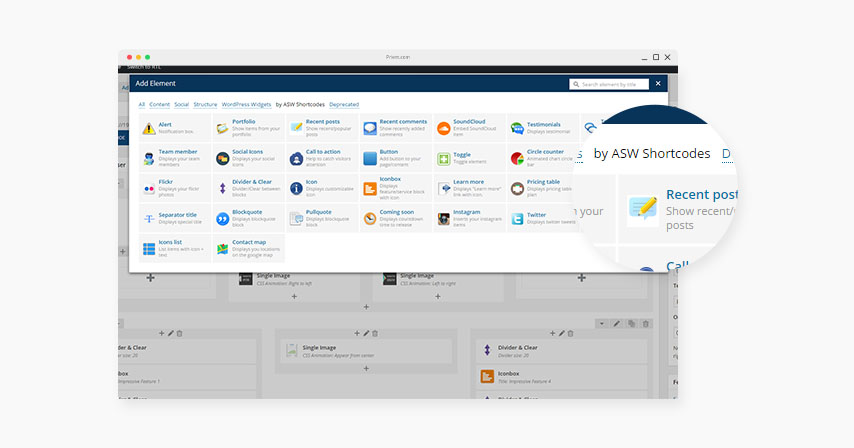Select the Flickr element icon
Screen dimensions: 854x448
(149, 189)
